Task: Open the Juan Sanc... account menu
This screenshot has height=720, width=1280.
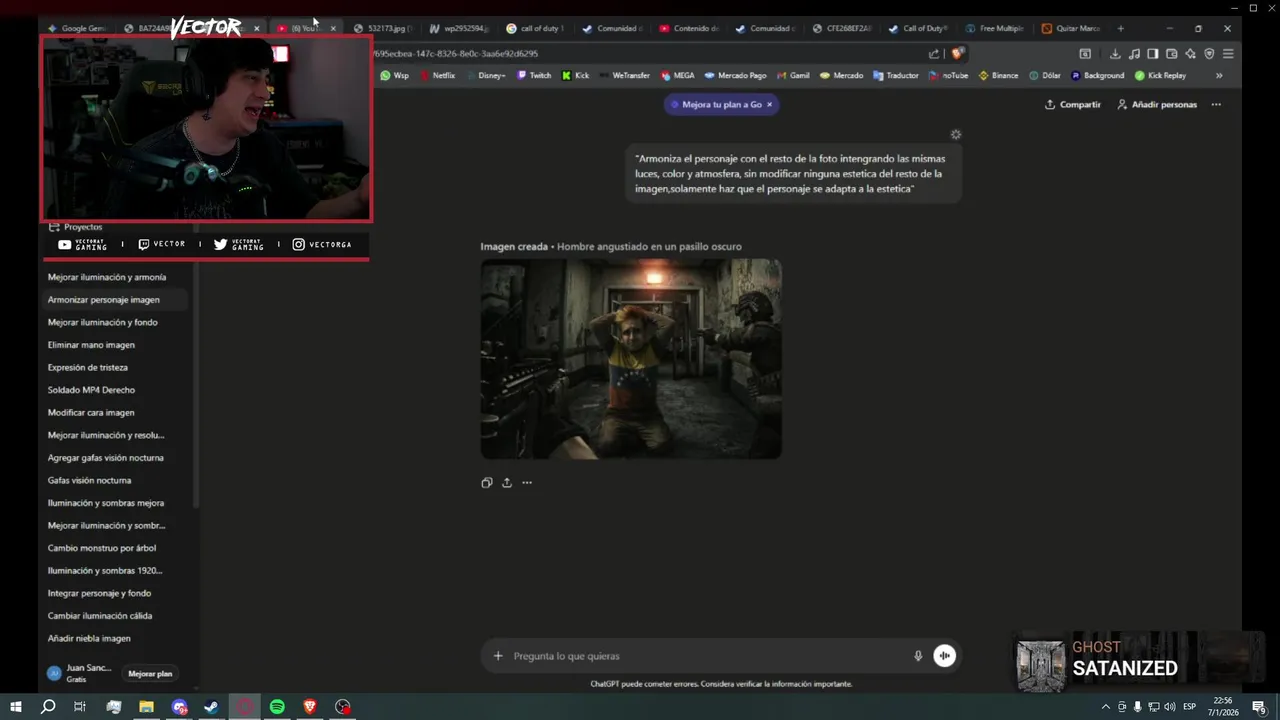Action: click(80, 673)
